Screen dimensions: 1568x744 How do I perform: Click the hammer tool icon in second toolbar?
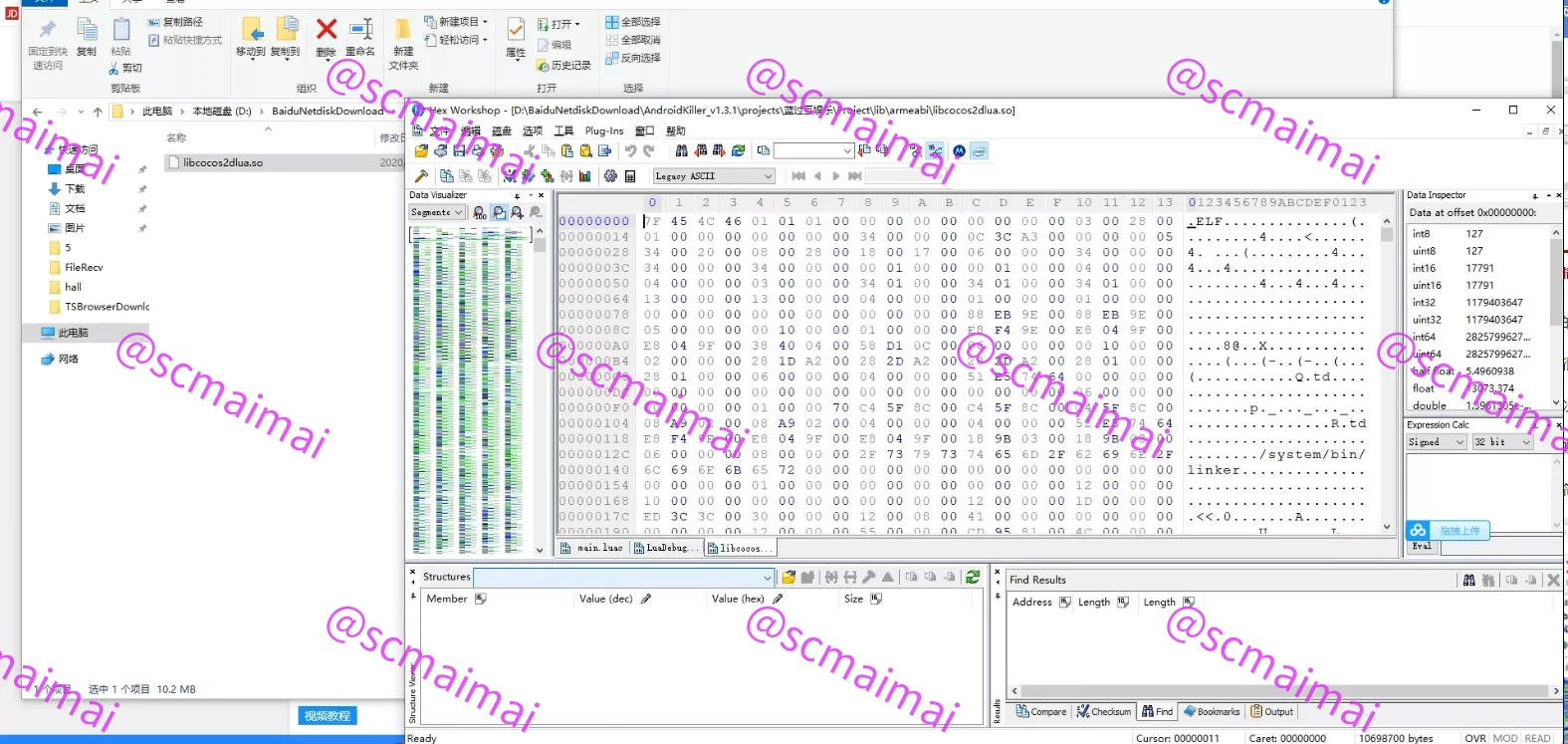pos(421,176)
